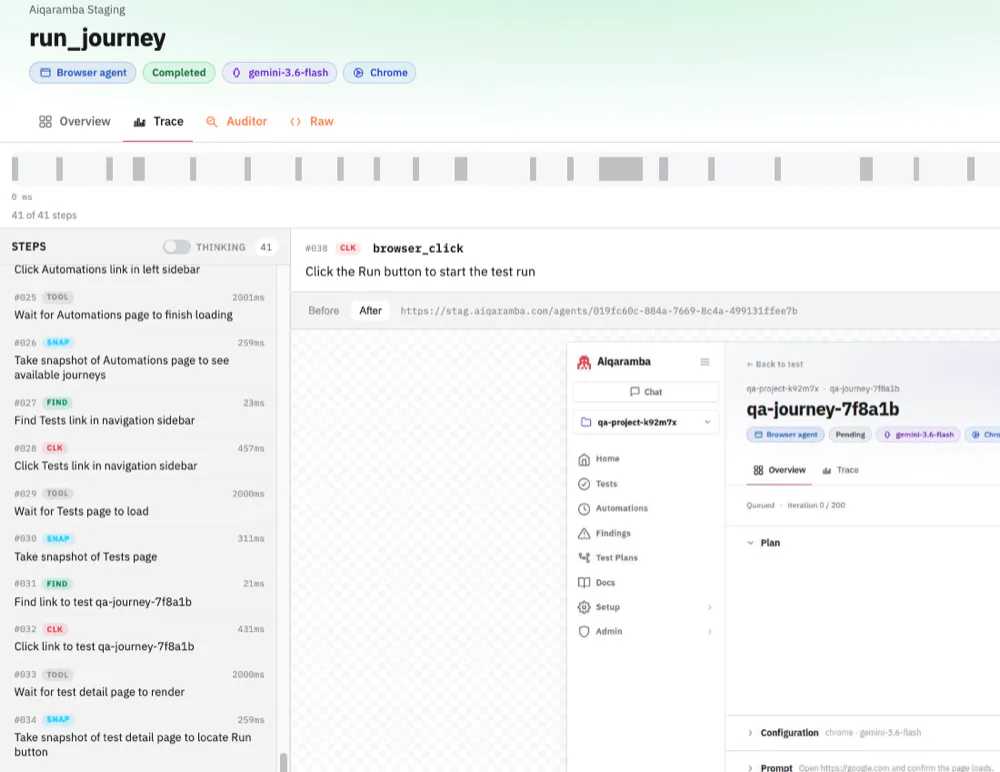Click the inner Overview tab of qa-journey-7f8a1b

[x=779, y=470]
